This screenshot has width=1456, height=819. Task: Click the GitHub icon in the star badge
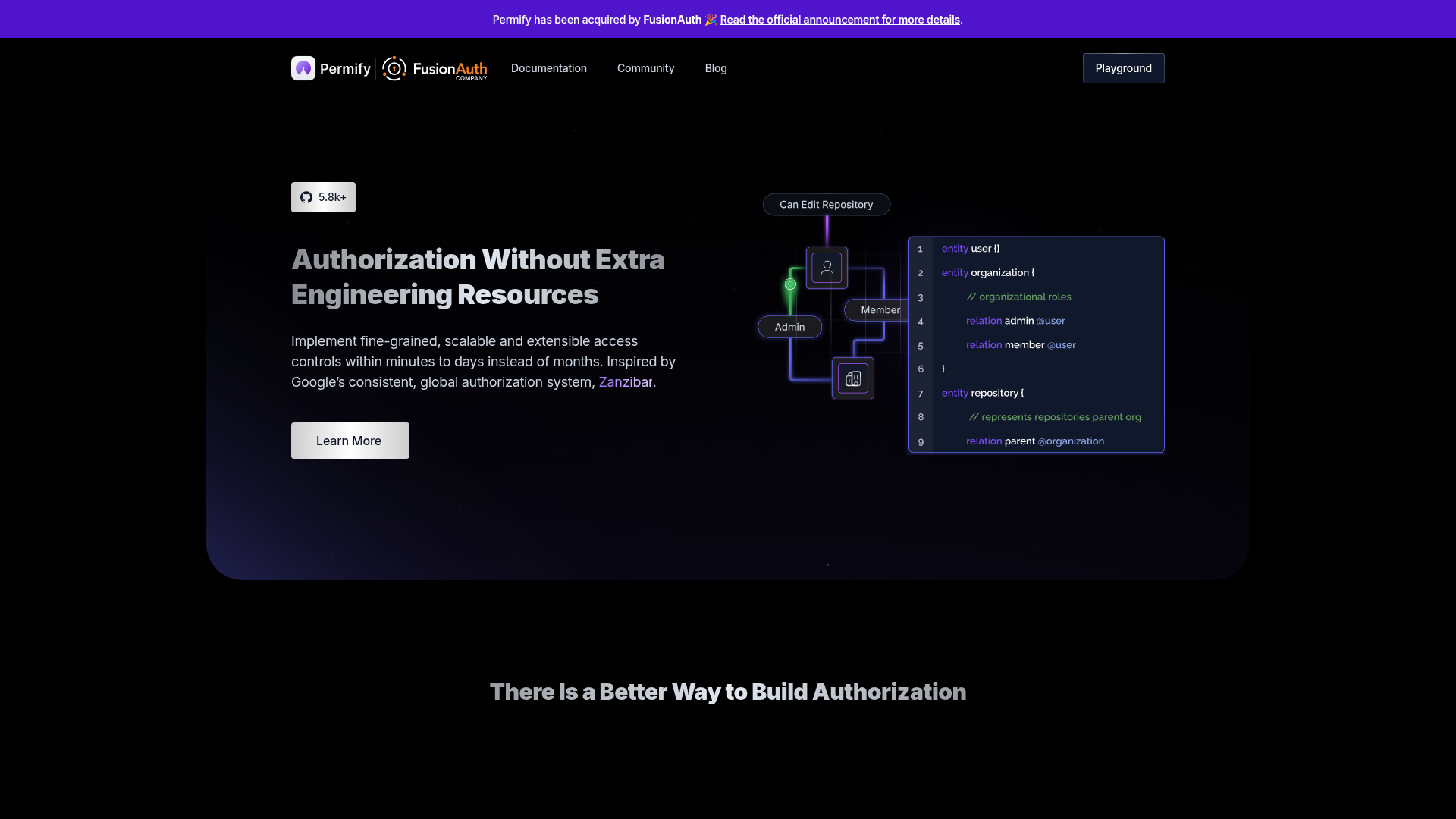tap(306, 196)
